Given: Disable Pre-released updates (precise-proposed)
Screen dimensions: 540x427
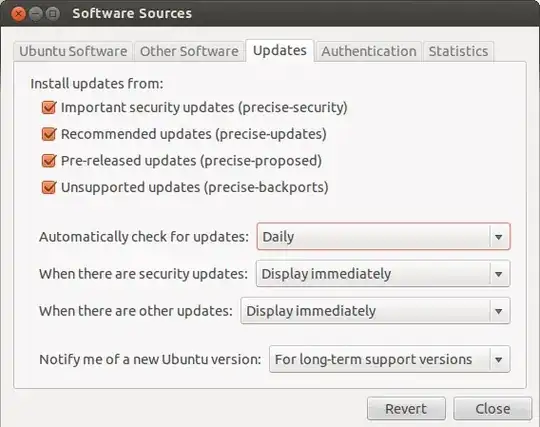Looking at the screenshot, I should click(49, 161).
